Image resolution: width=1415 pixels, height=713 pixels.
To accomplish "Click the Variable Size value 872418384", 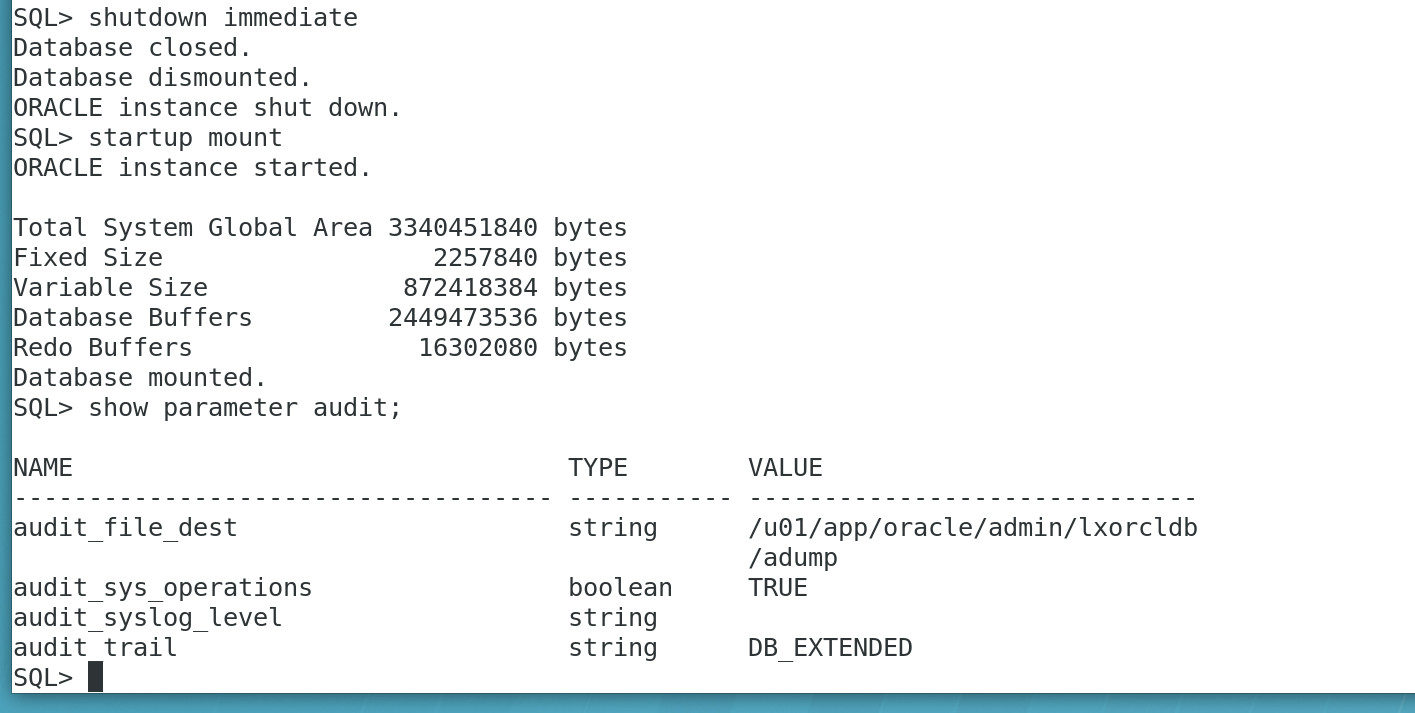I will coord(470,288).
